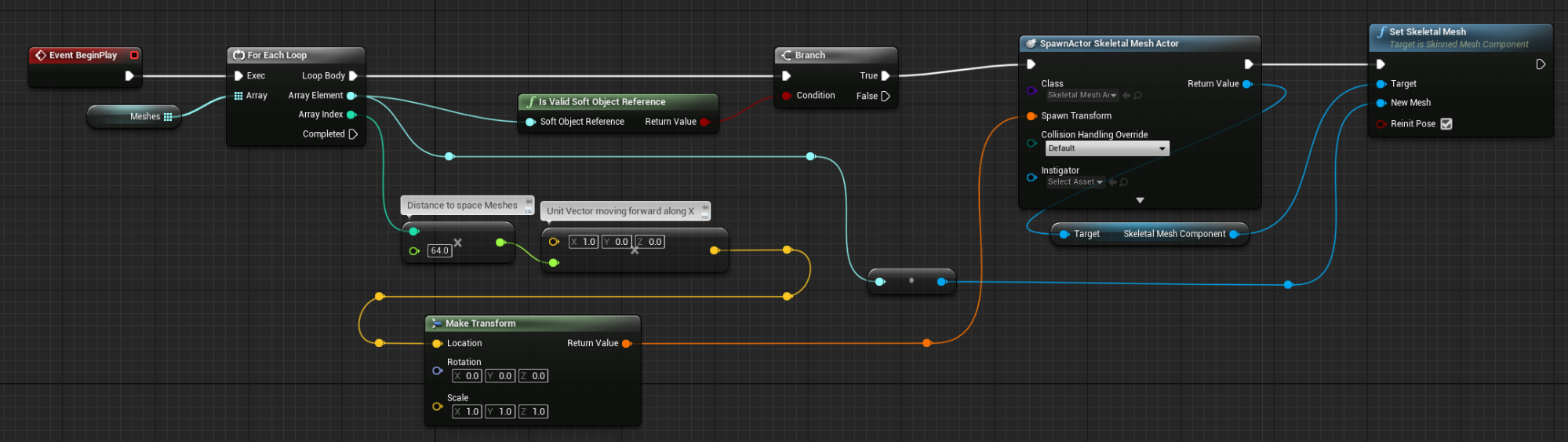This screenshot has height=442, width=1568.
Task: Expand SpawnActor node advanced pins arrow
Action: pyautogui.click(x=1140, y=200)
